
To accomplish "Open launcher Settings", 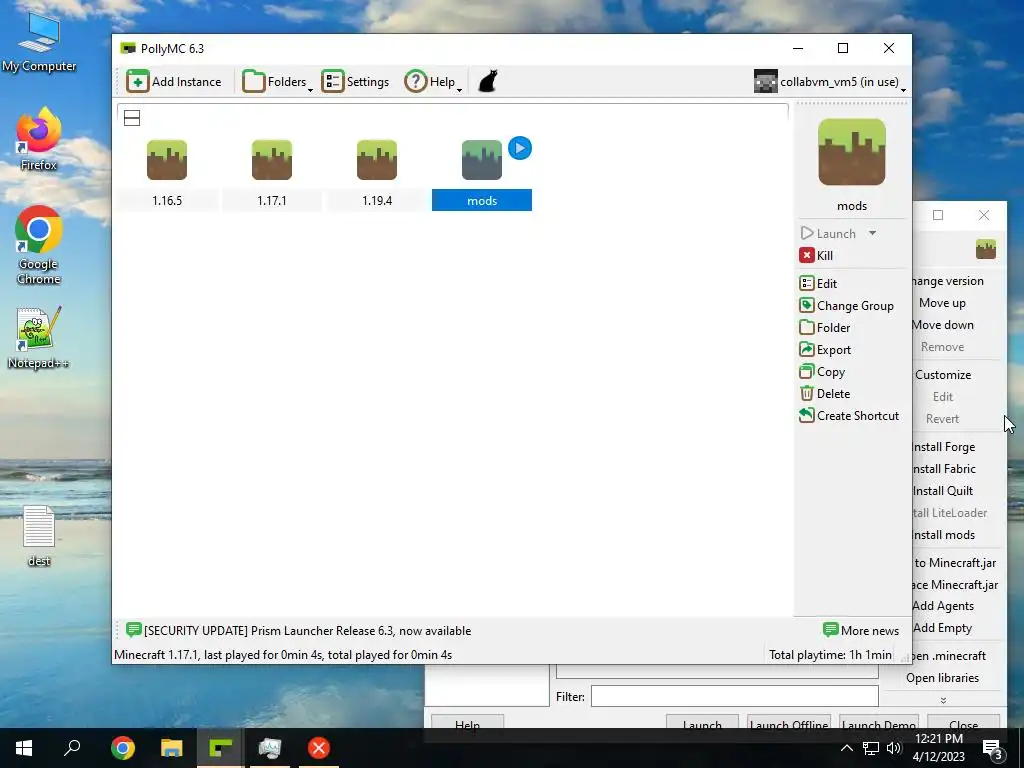I will point(355,82).
